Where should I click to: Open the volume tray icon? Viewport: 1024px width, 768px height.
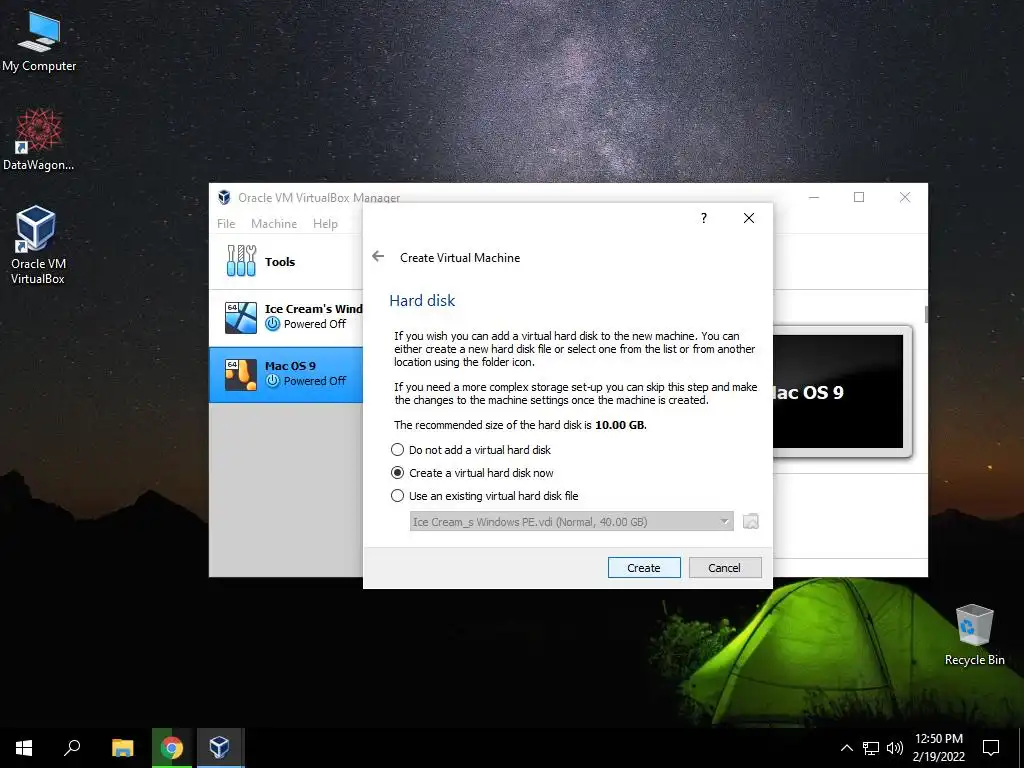(895, 748)
